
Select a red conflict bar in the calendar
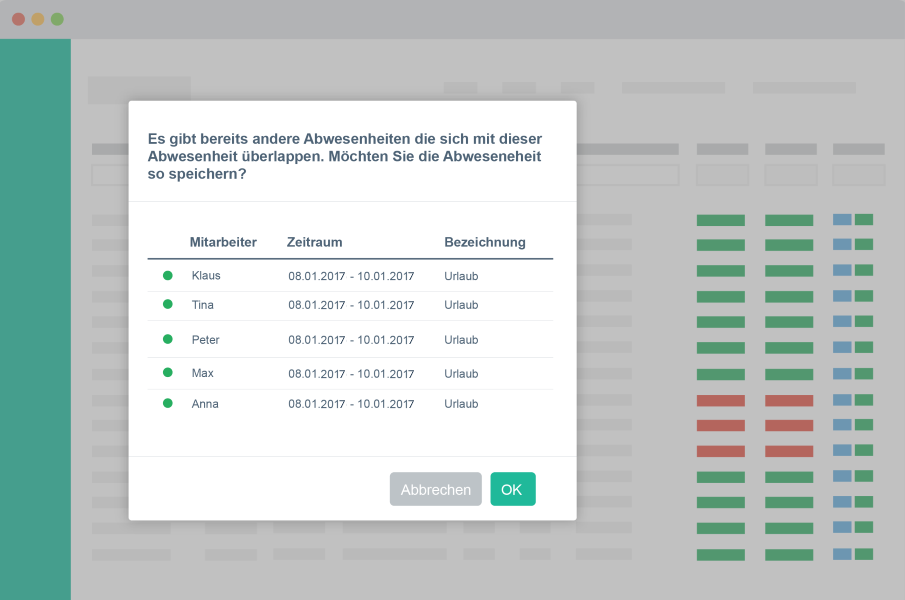point(720,399)
